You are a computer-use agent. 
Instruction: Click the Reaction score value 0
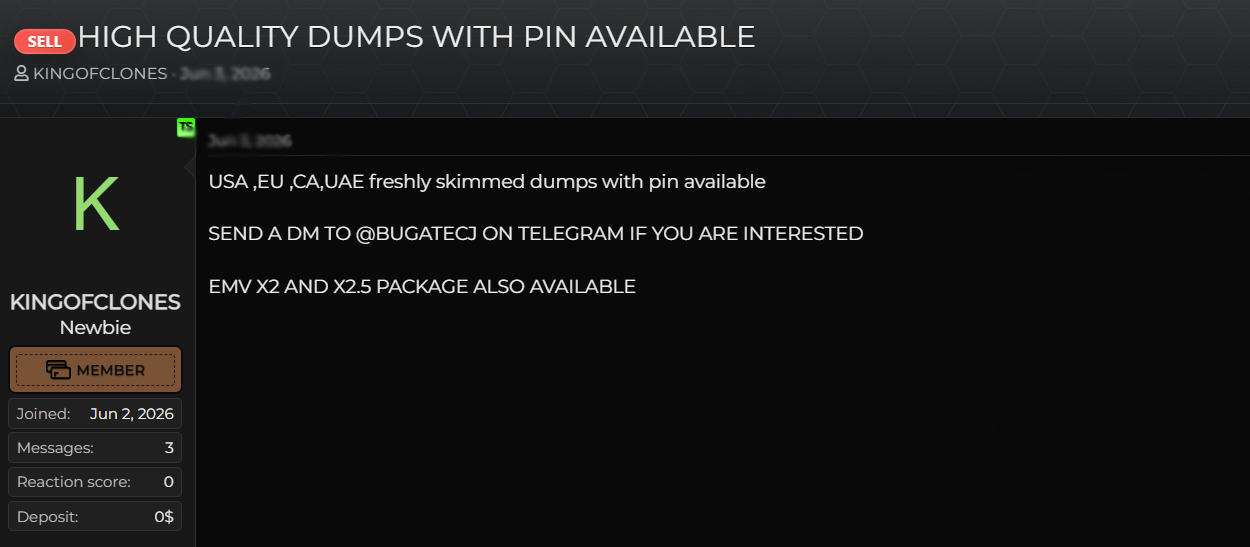(168, 482)
